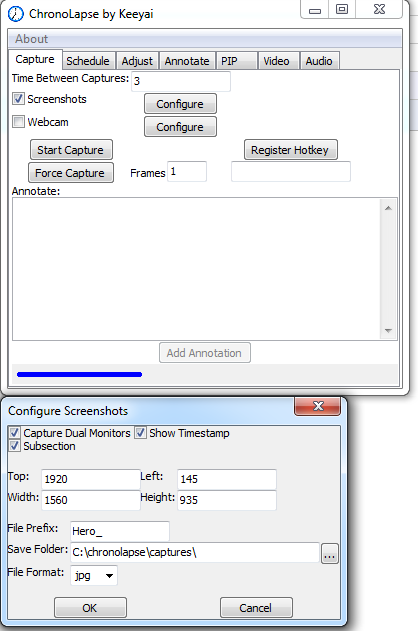Click the Time Between Captures field
This screenshot has width=418, height=631.
tap(181, 81)
